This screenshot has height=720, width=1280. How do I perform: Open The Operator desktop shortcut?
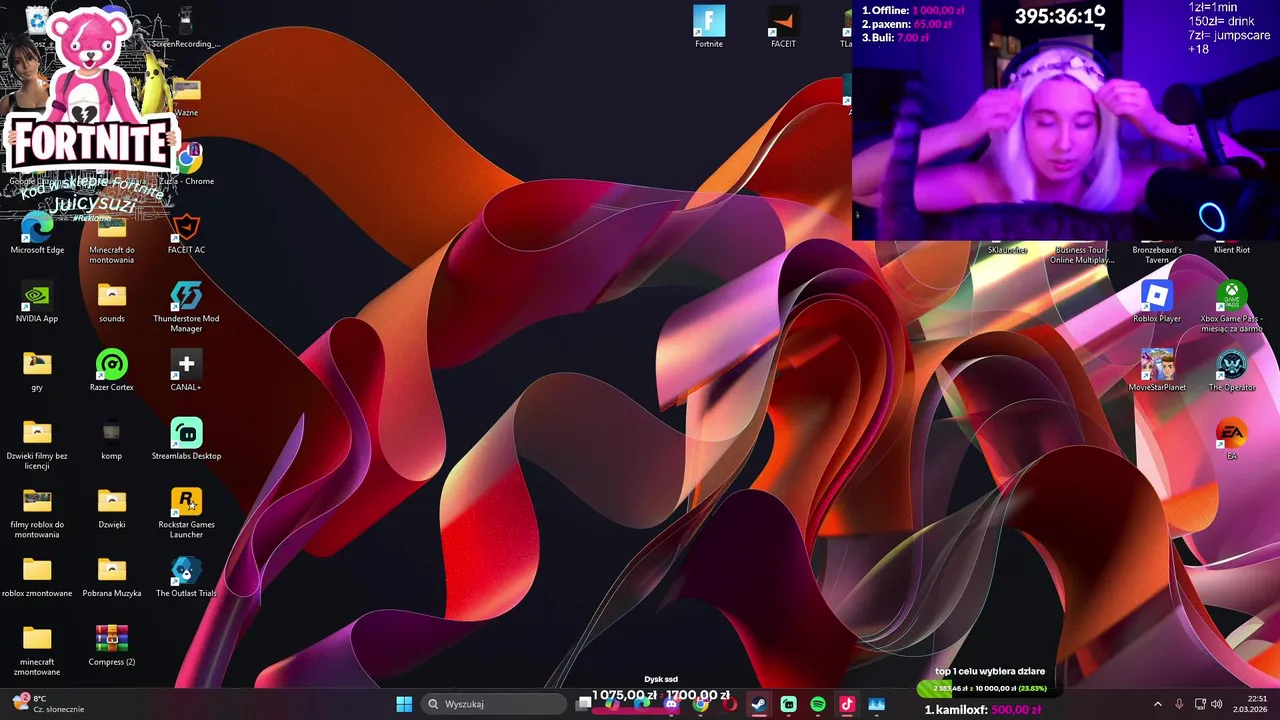tap(1232, 371)
